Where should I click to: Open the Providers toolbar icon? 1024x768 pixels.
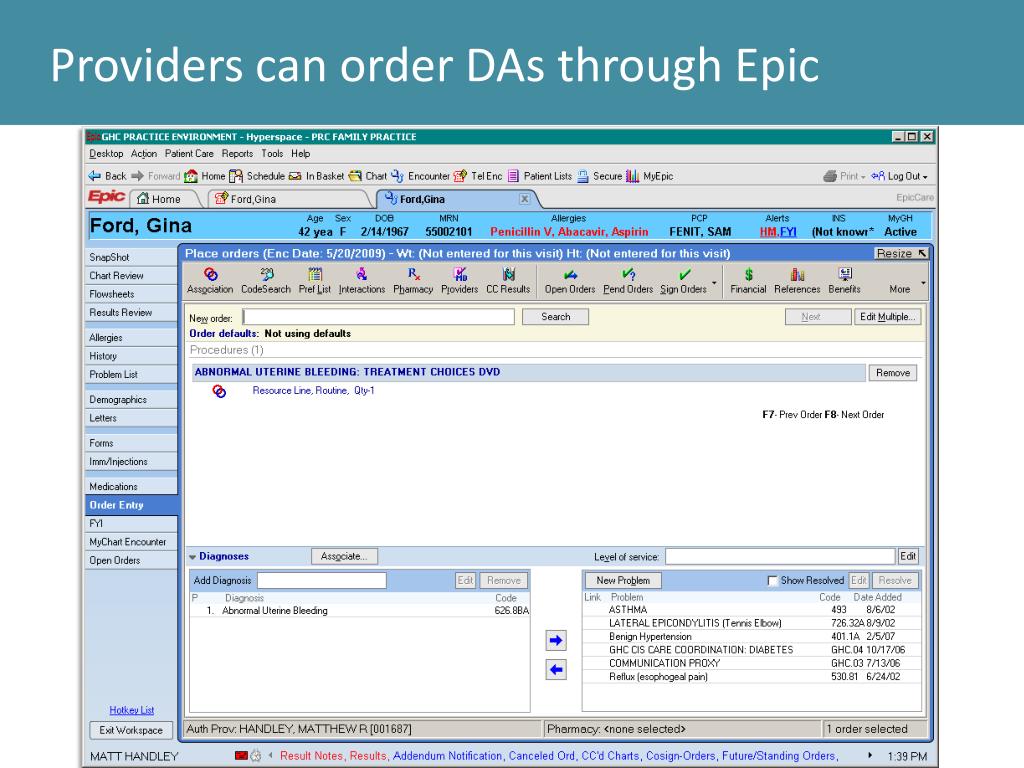(460, 281)
